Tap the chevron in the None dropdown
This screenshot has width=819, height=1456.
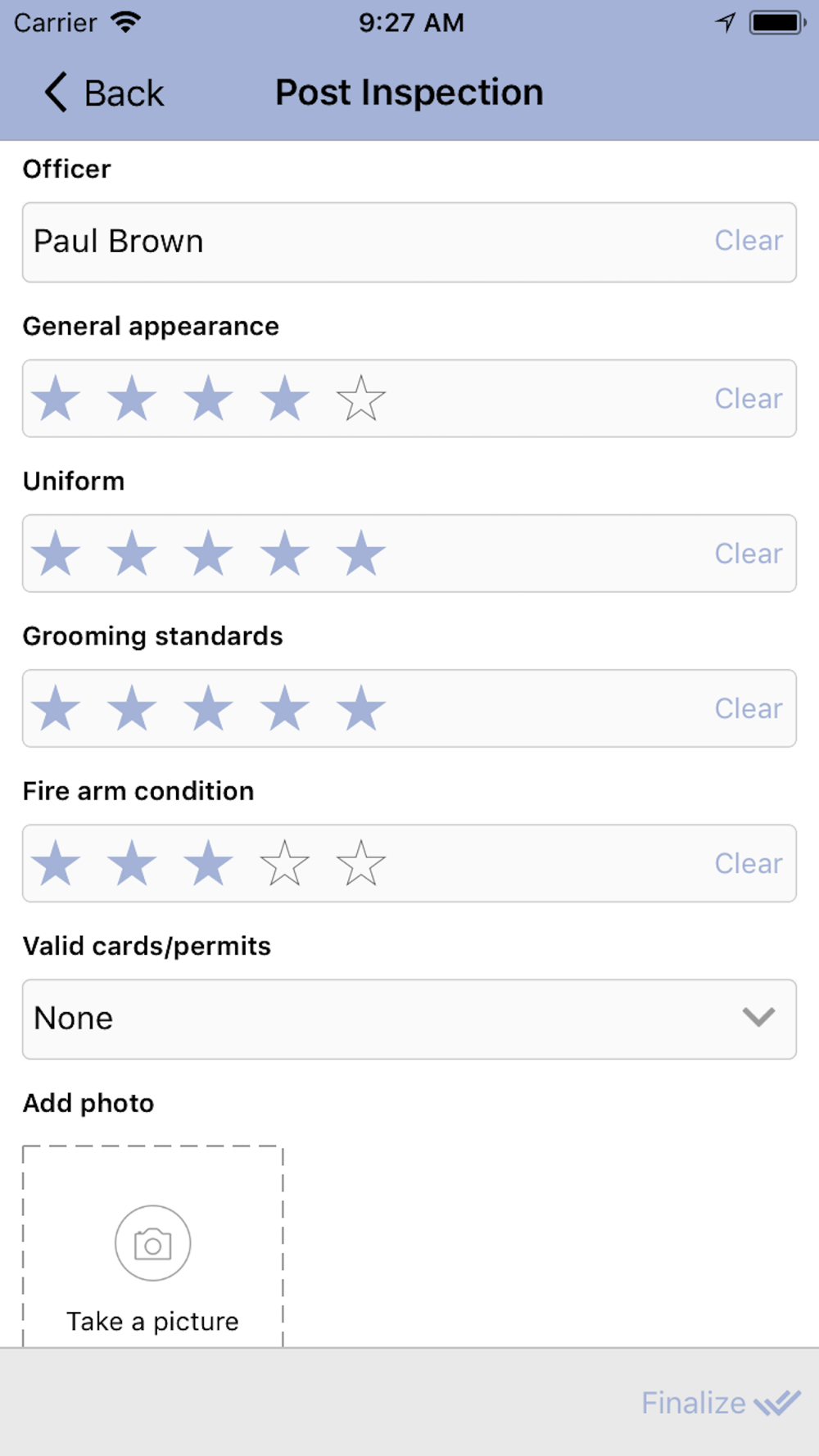[758, 1017]
